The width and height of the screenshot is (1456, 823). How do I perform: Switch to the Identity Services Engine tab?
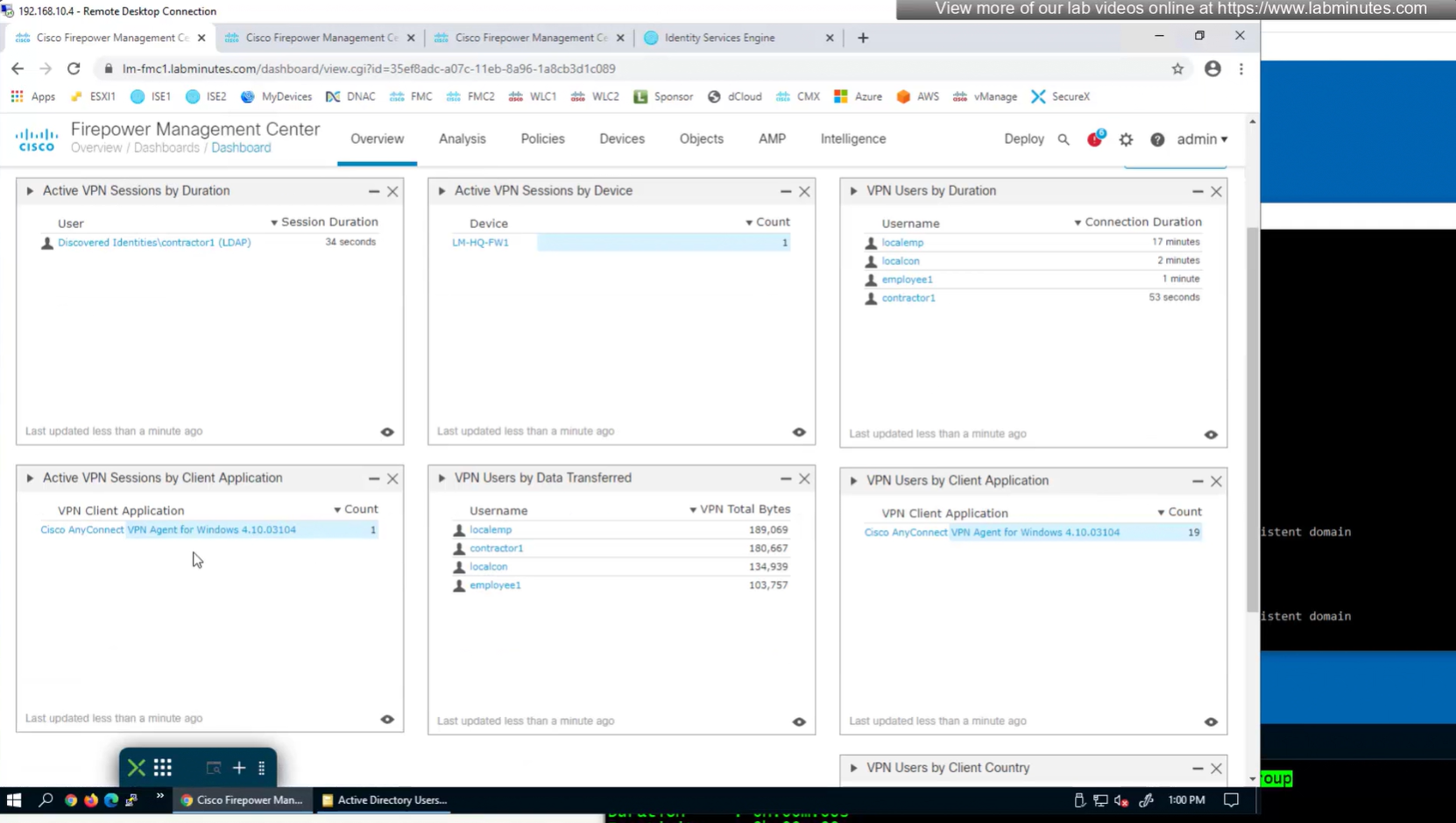(x=719, y=38)
